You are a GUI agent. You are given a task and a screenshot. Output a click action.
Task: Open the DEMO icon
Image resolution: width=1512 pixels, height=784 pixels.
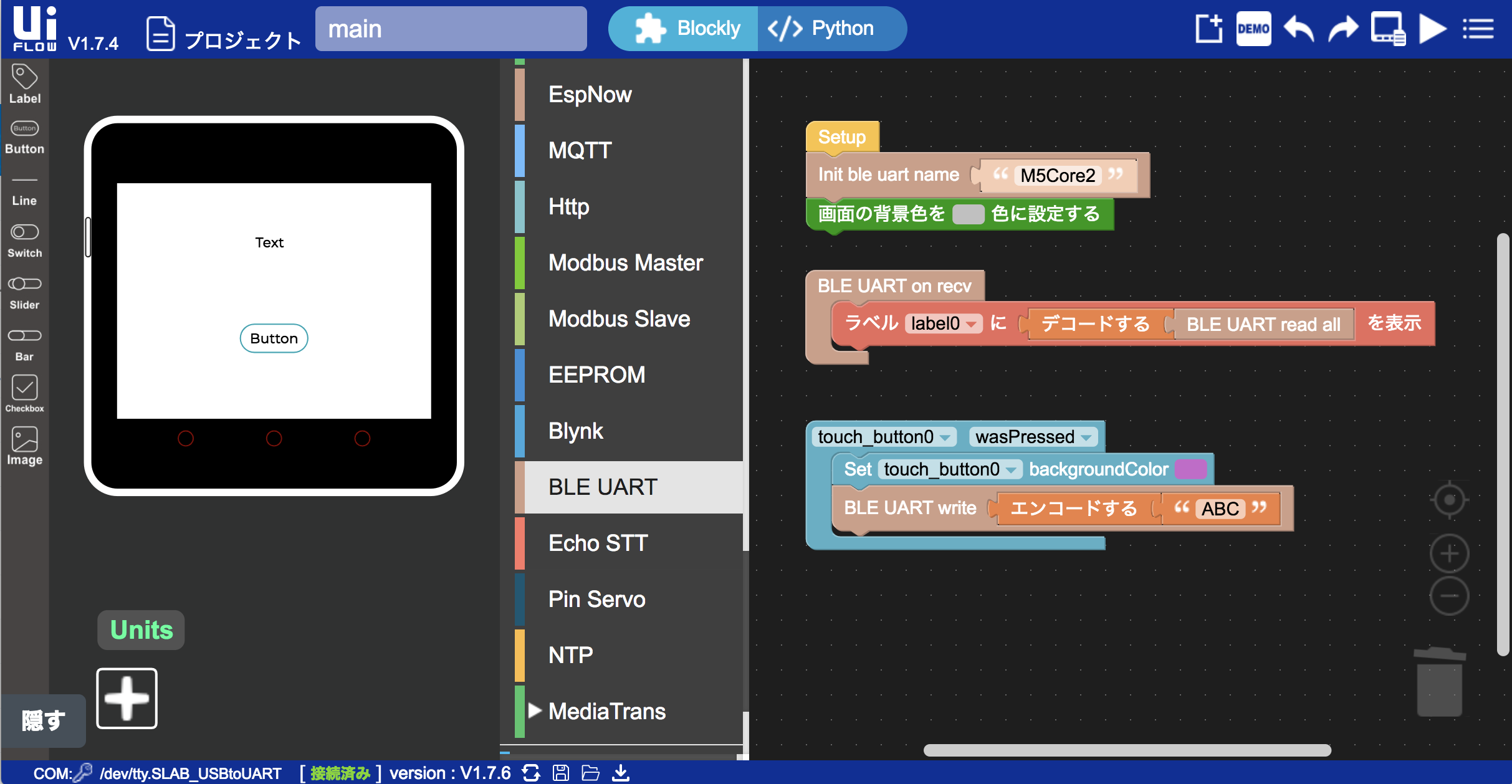(1253, 29)
